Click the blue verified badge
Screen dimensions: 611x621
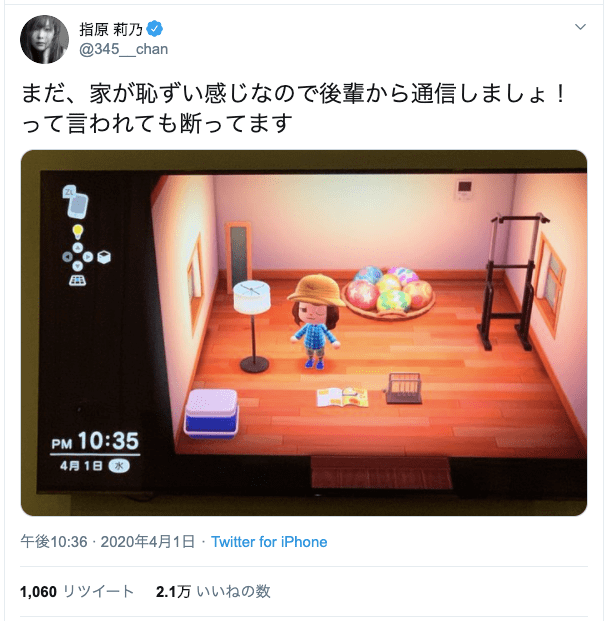point(154,29)
